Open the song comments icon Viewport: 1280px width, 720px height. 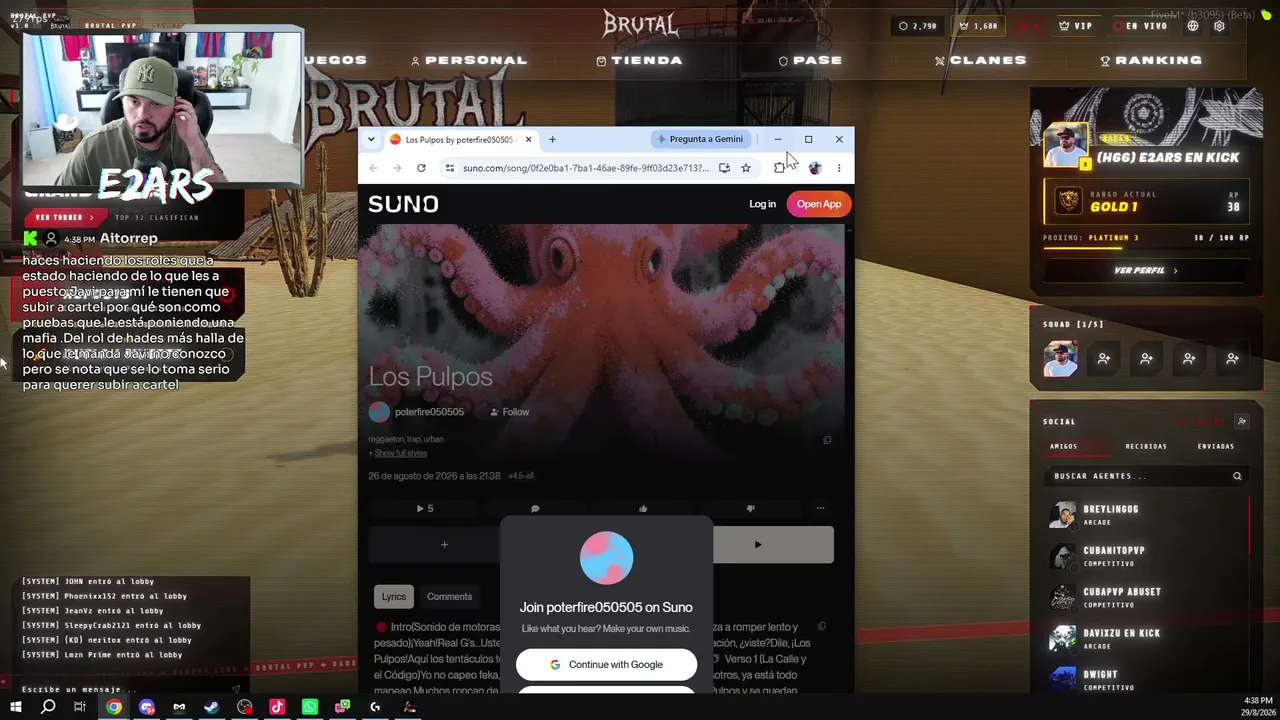pos(535,508)
